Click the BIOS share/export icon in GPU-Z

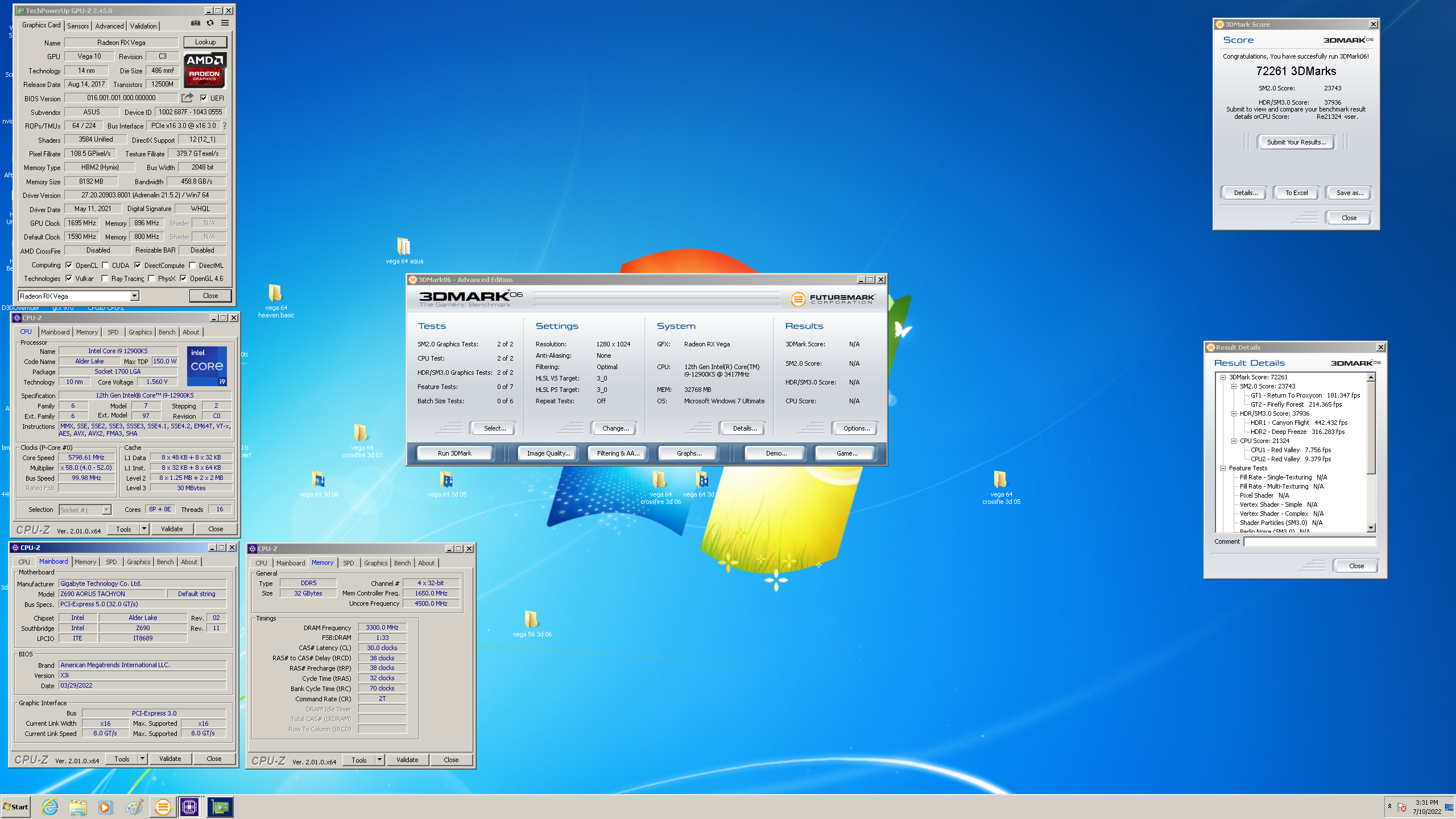(x=187, y=98)
